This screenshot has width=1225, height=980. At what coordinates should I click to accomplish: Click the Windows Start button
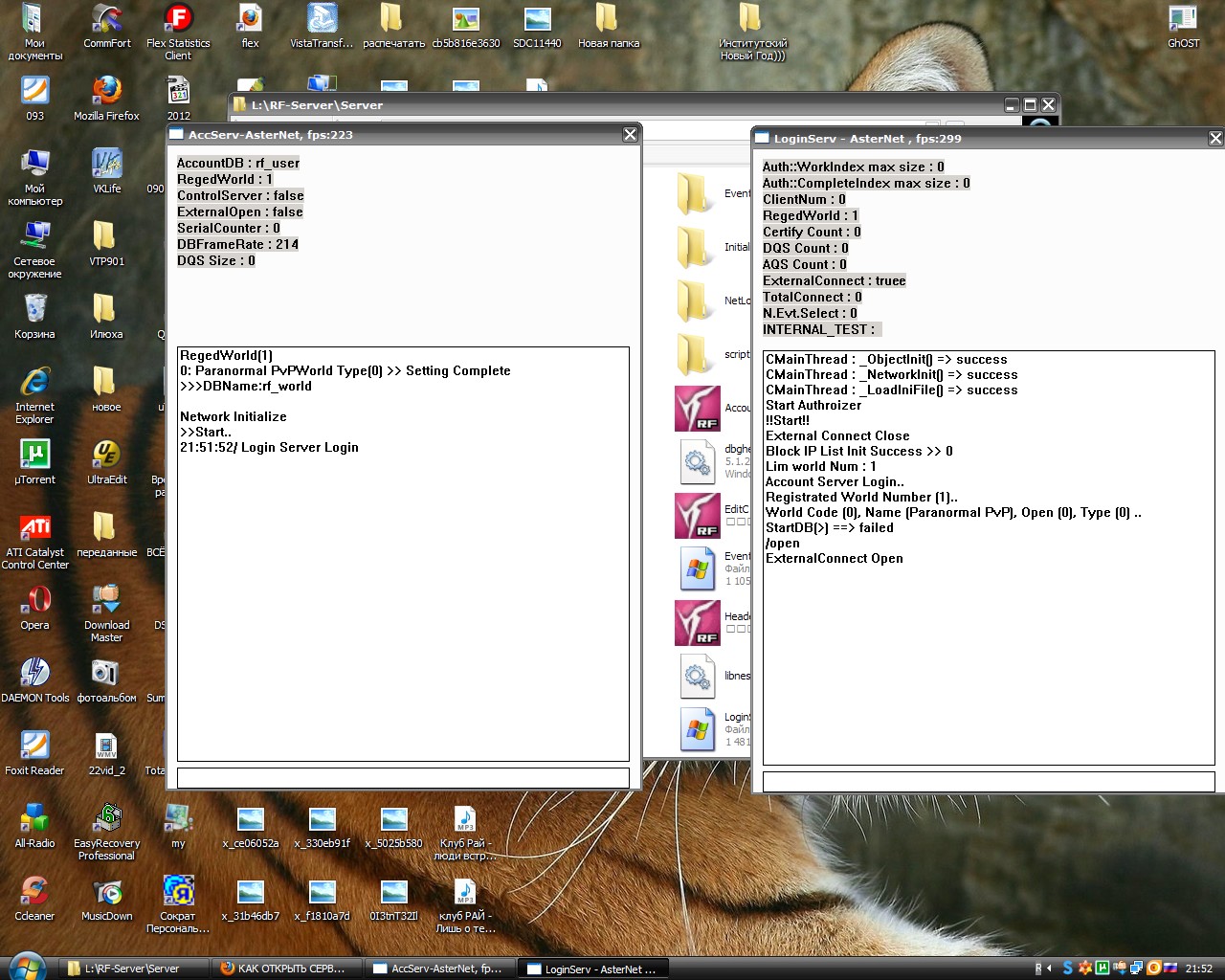[26, 967]
